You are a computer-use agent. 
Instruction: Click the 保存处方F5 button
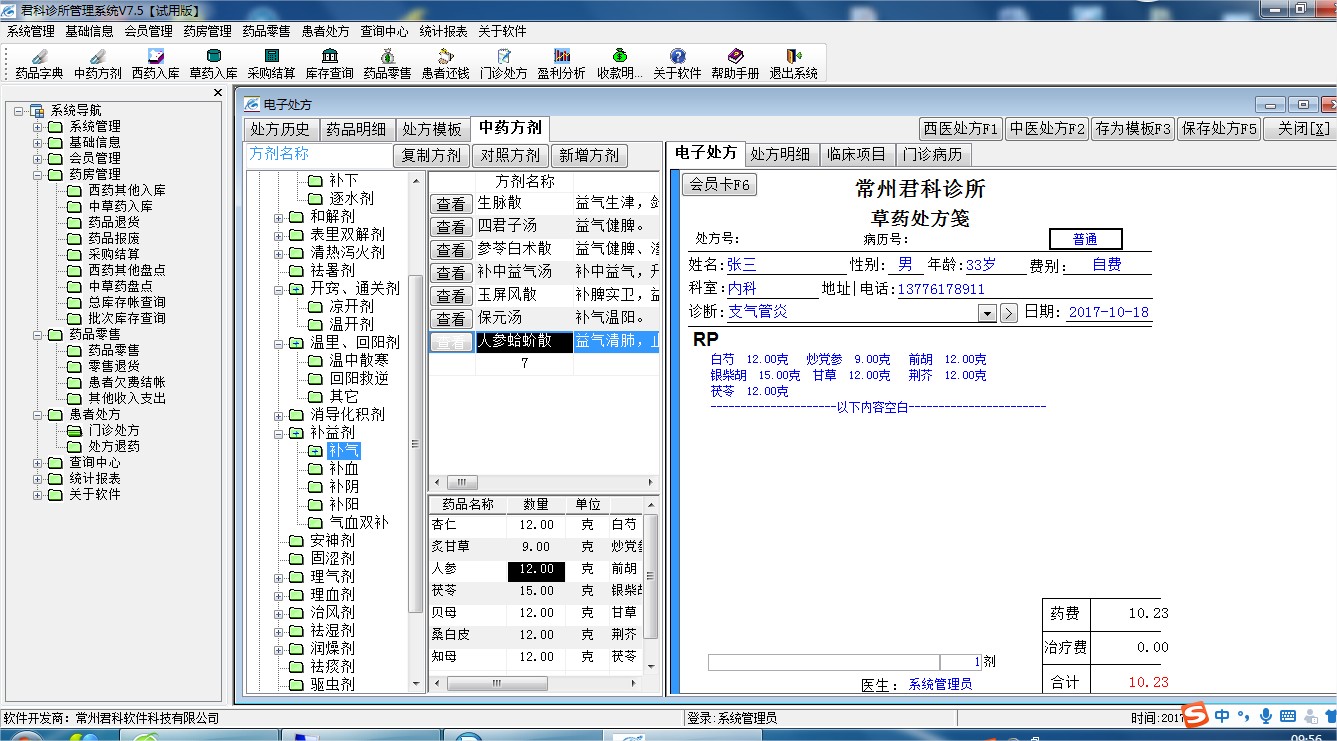(1219, 129)
